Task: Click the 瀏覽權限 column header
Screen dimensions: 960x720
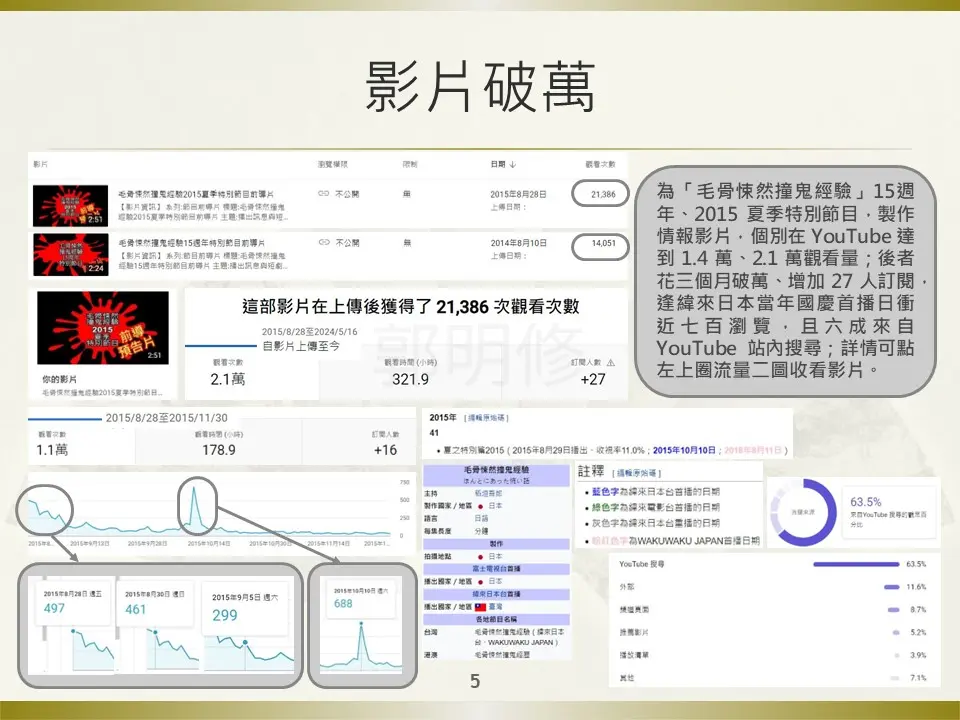Action: point(332,164)
